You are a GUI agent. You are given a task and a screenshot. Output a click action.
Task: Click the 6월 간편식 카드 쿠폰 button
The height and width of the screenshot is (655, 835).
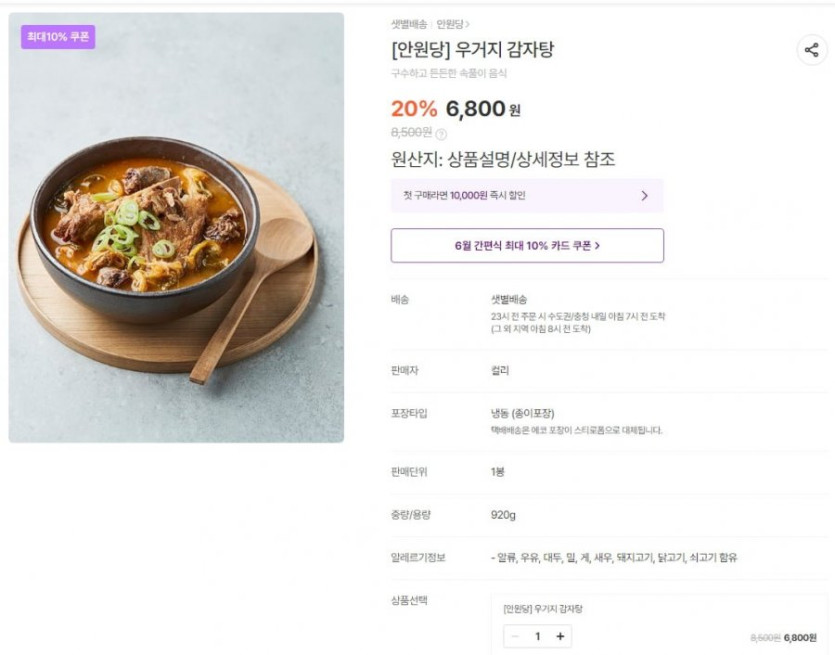pos(527,245)
